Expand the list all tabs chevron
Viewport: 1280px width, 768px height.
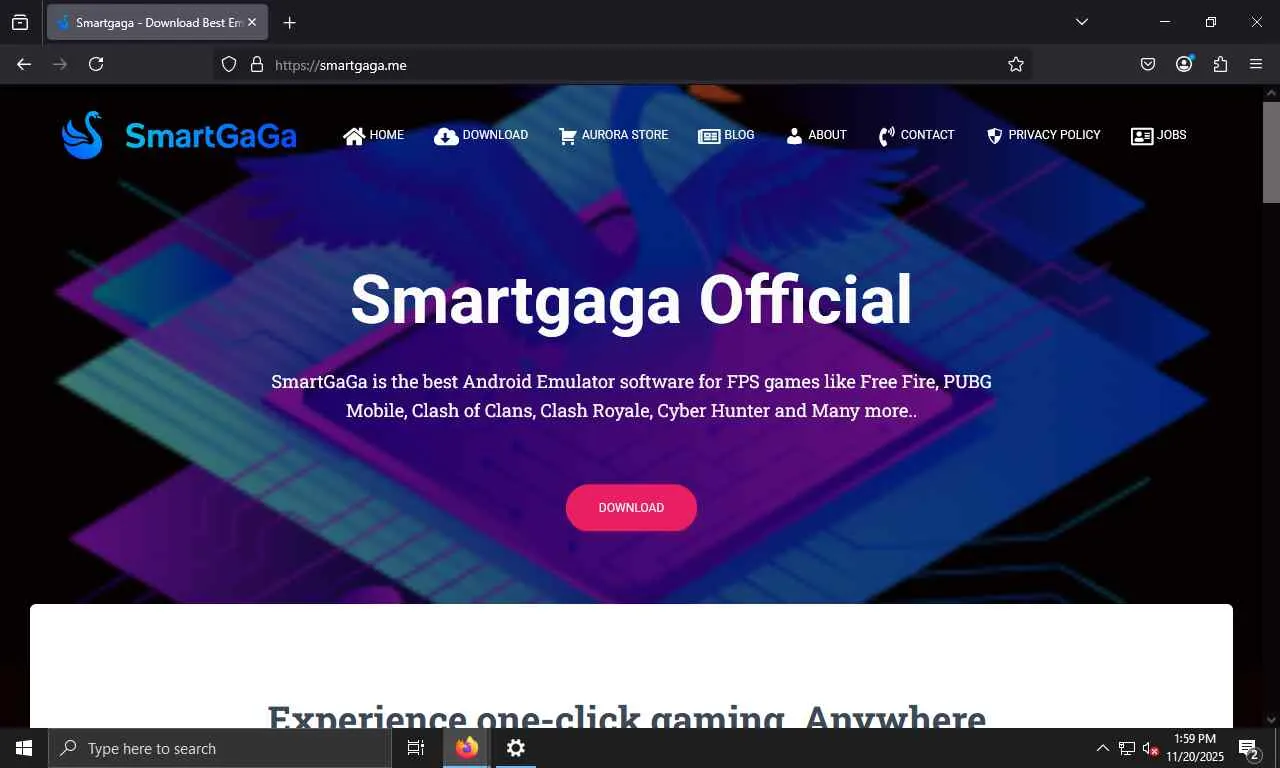(1082, 22)
